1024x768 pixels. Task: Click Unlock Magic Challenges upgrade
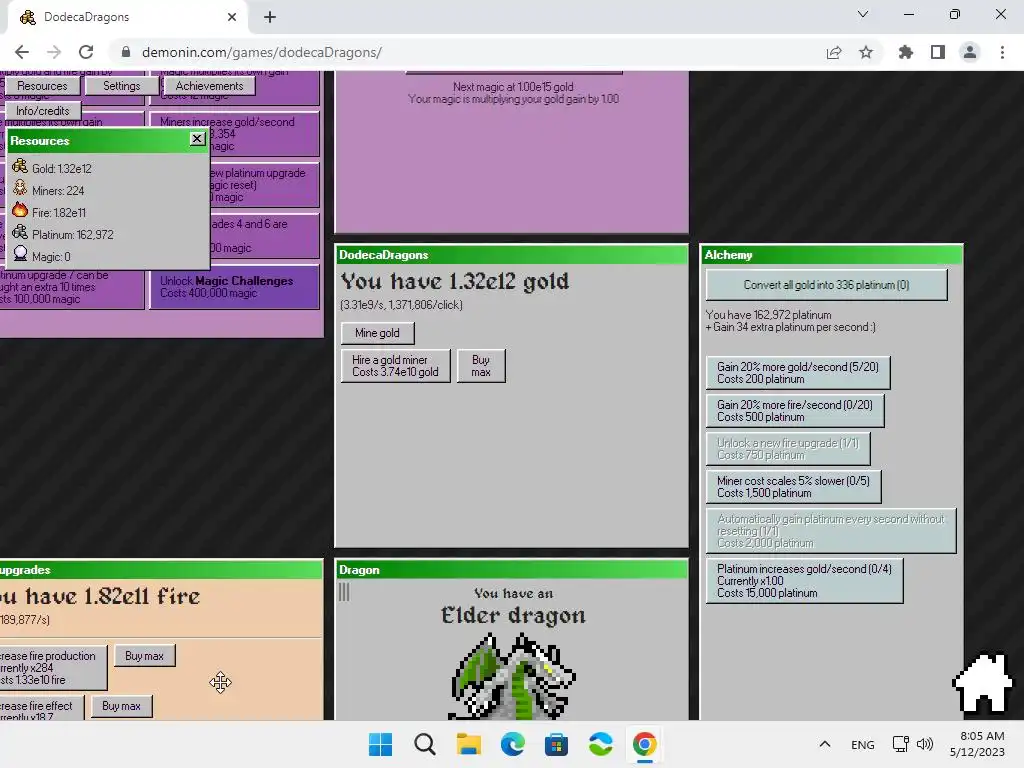[x=234, y=287]
